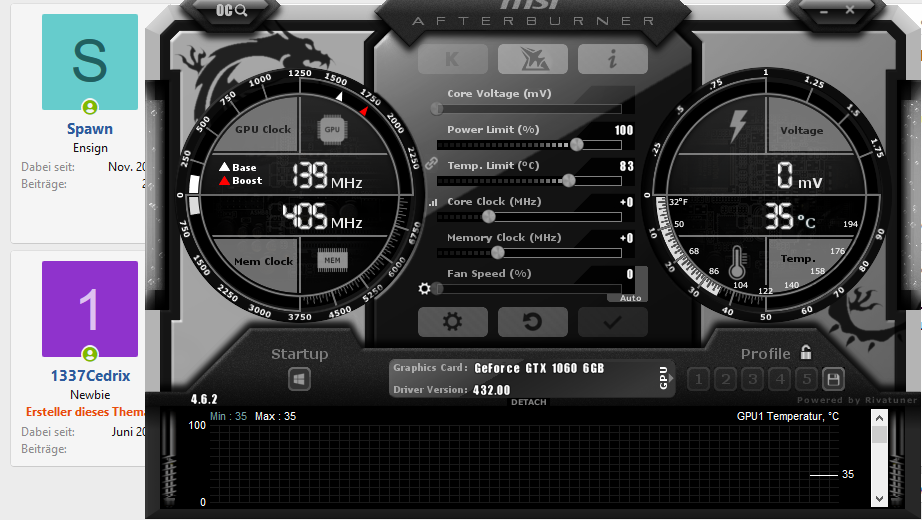Launch MSI Kombustor with the K button

tap(453, 59)
